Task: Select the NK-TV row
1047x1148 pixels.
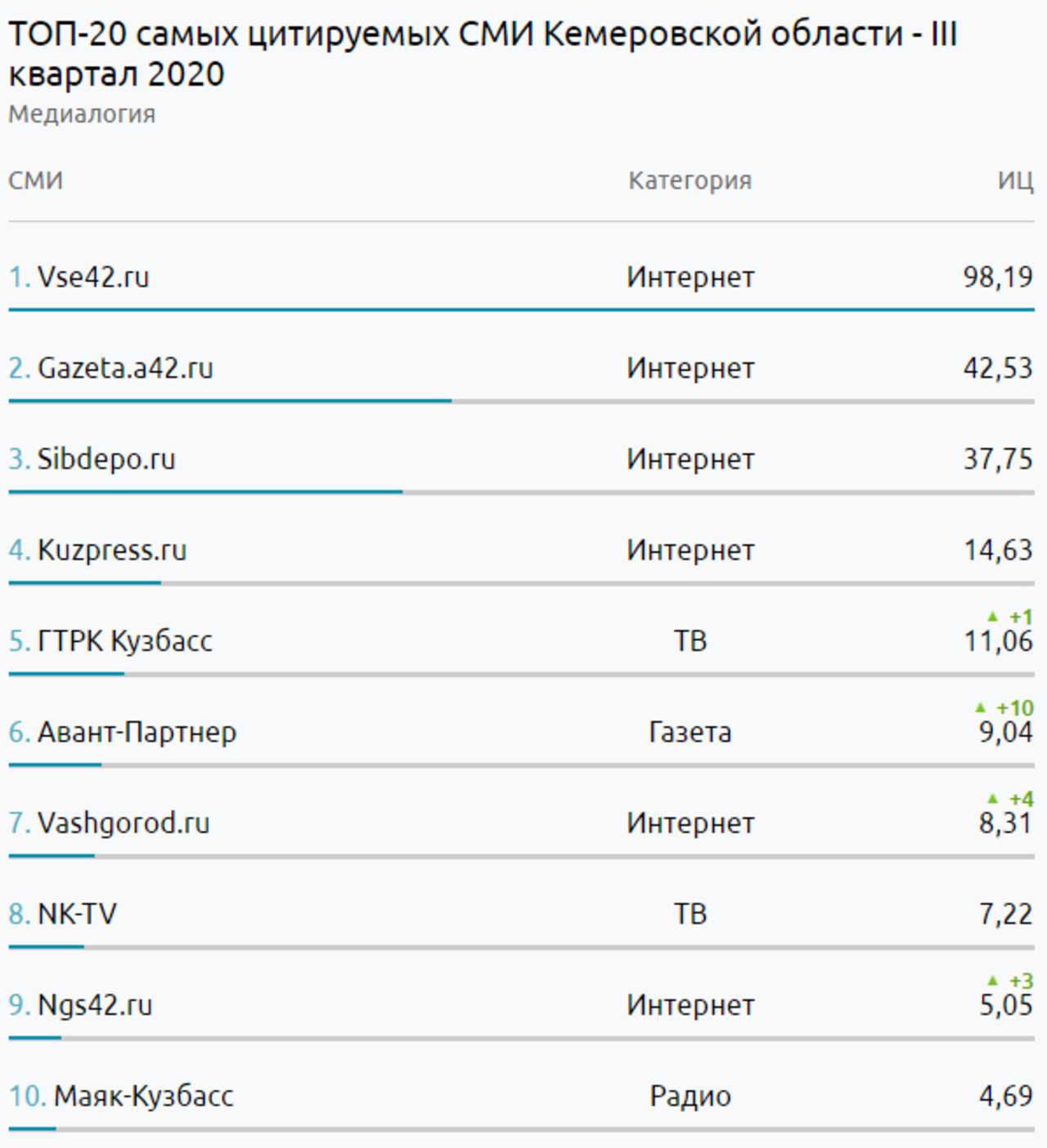Action: pyautogui.click(x=521, y=914)
